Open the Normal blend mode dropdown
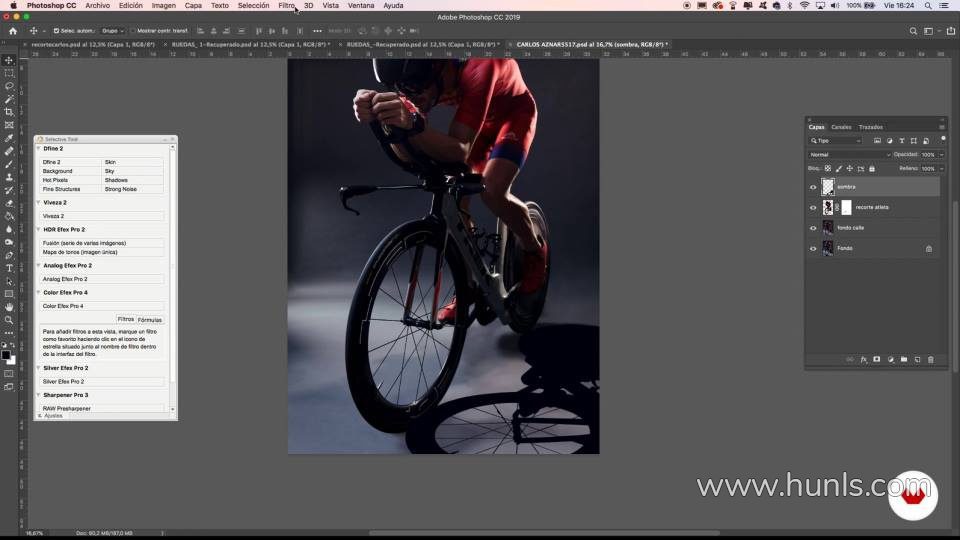Image resolution: width=960 pixels, height=540 pixels. click(x=849, y=155)
